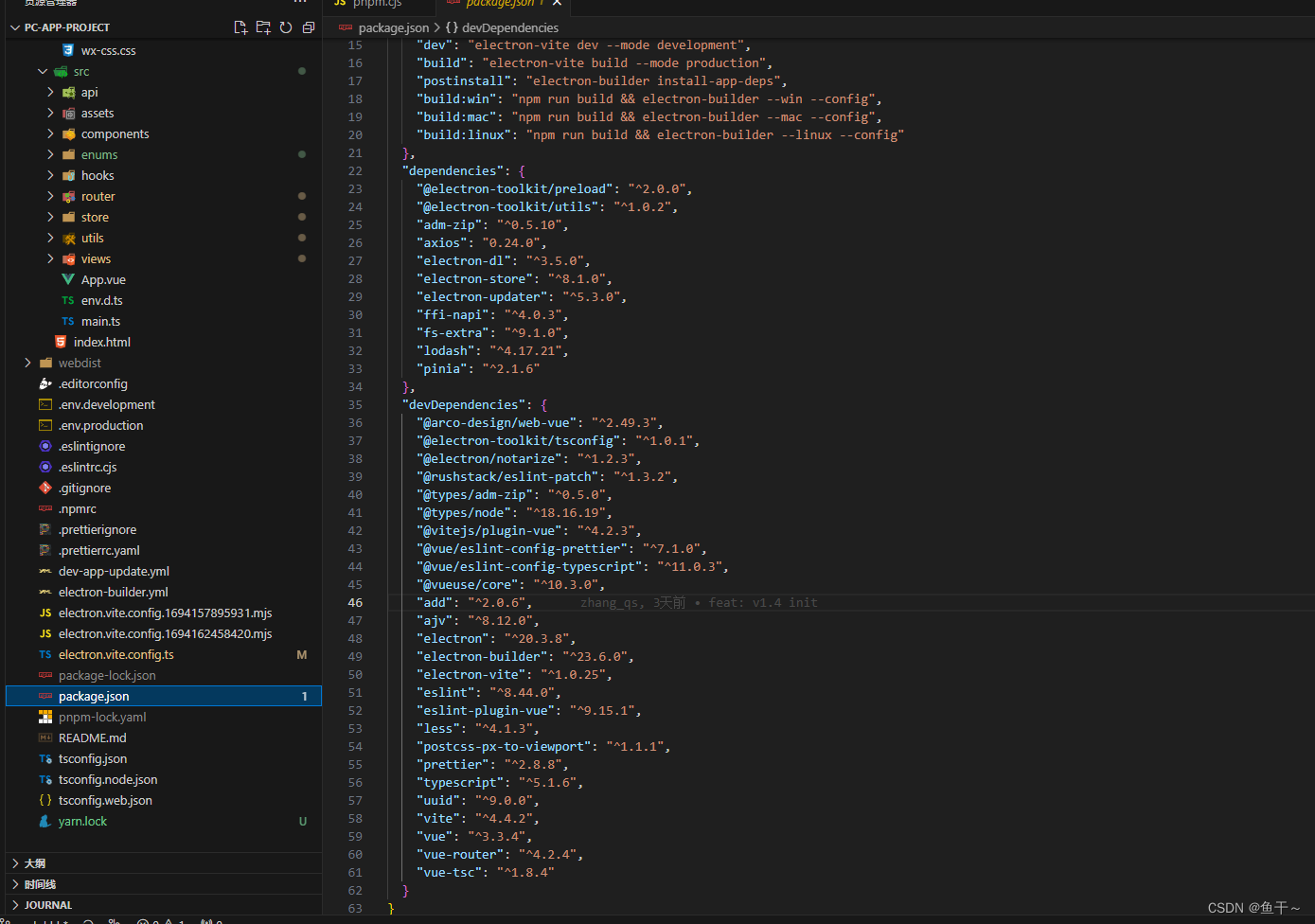1315x924 pixels.
Task: Click the git blame annotation on line 46
Action: [x=699, y=602]
